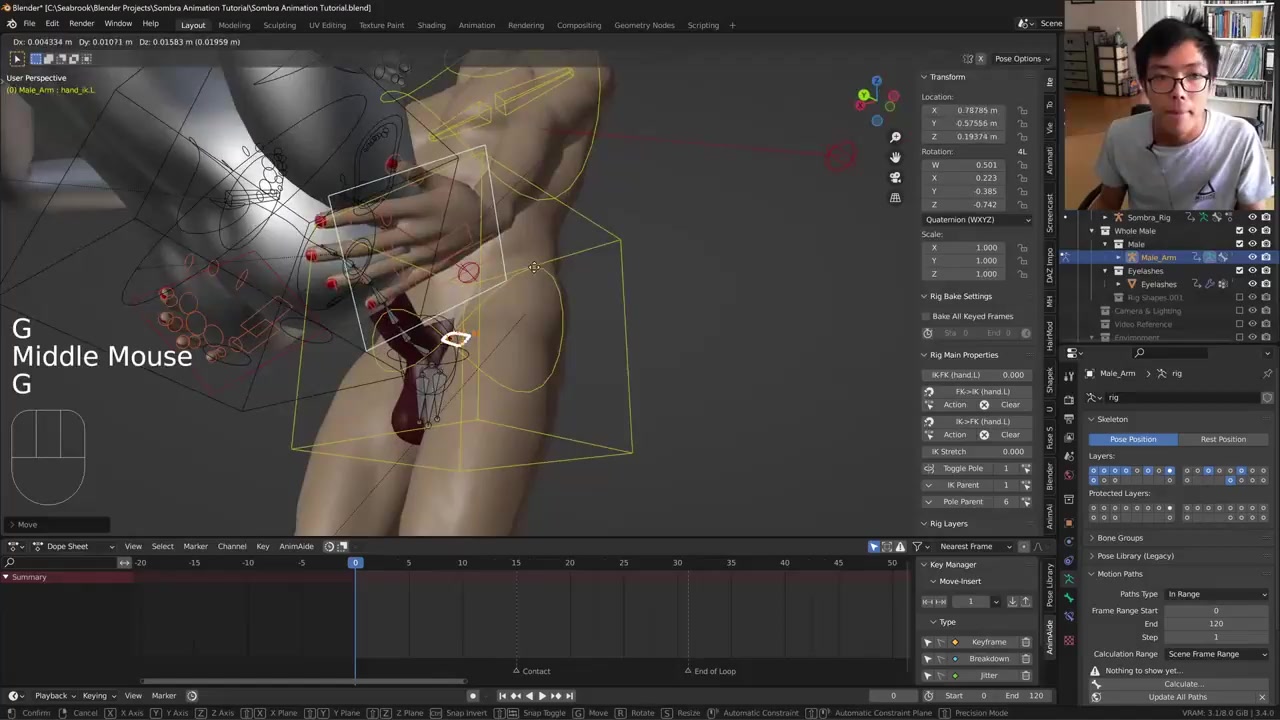Screen dimensions: 1280x720
Task: Click the play animation button
Action: tap(542, 696)
